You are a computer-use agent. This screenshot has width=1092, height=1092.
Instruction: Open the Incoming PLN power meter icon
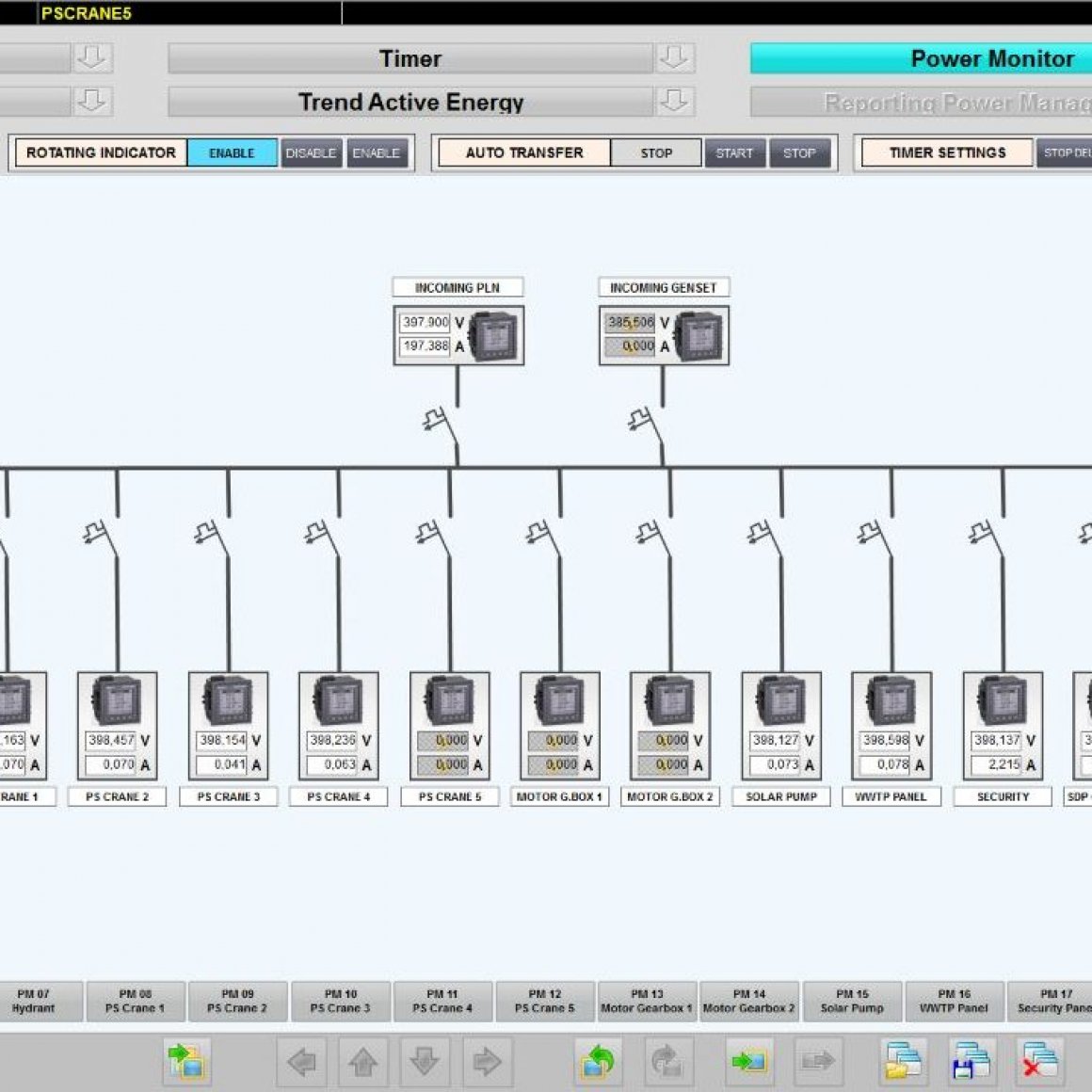pos(494,335)
